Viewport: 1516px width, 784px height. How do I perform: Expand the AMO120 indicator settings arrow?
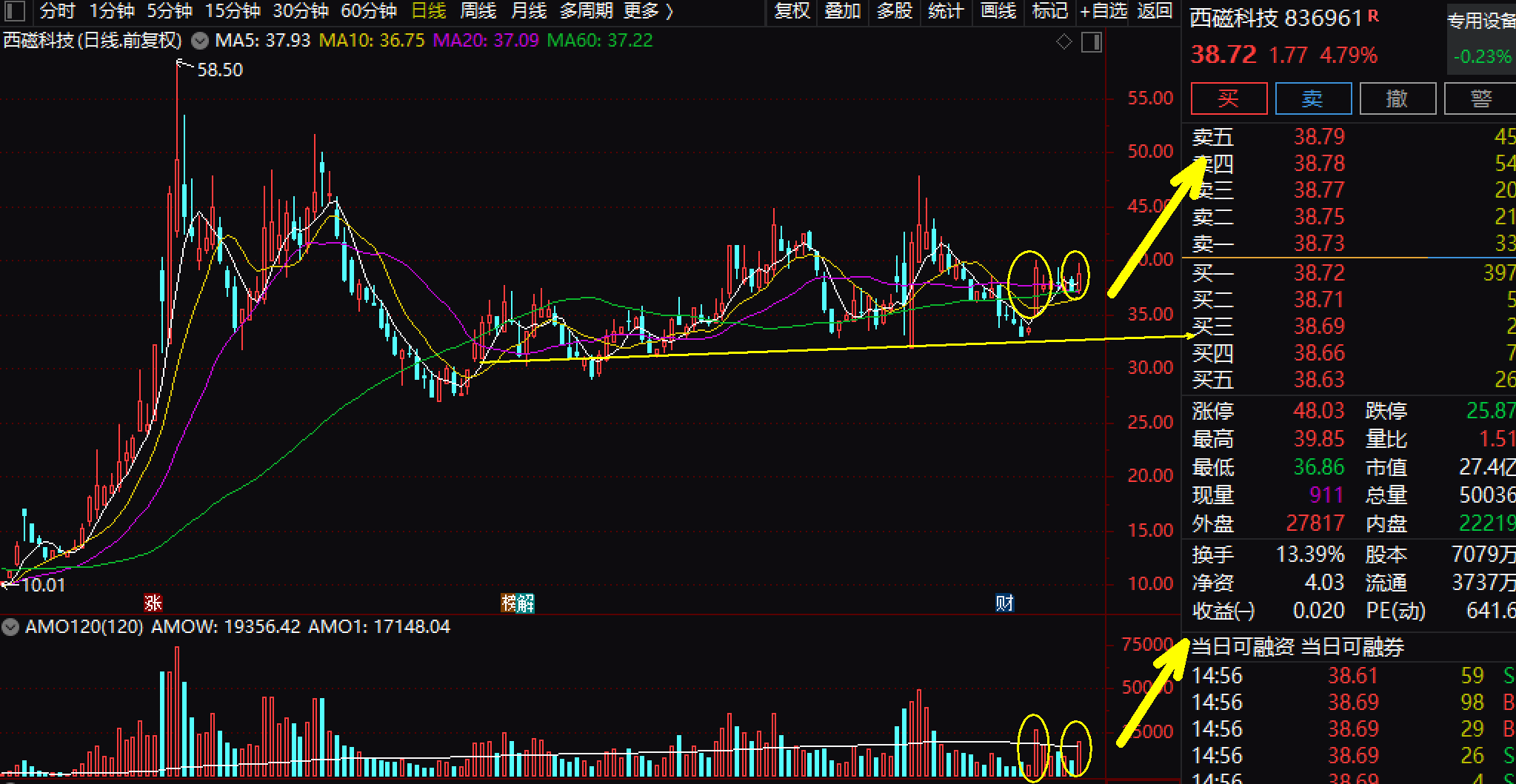pos(10,627)
